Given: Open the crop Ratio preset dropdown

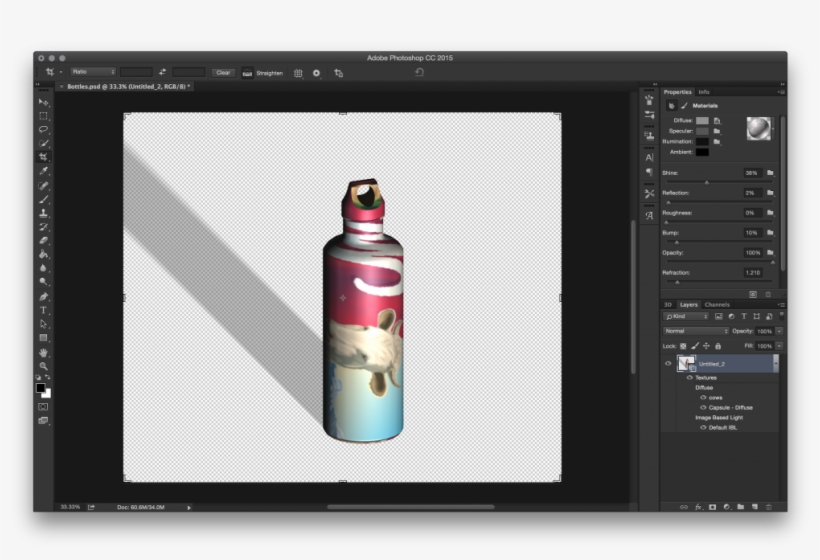Looking at the screenshot, I should pyautogui.click(x=93, y=72).
